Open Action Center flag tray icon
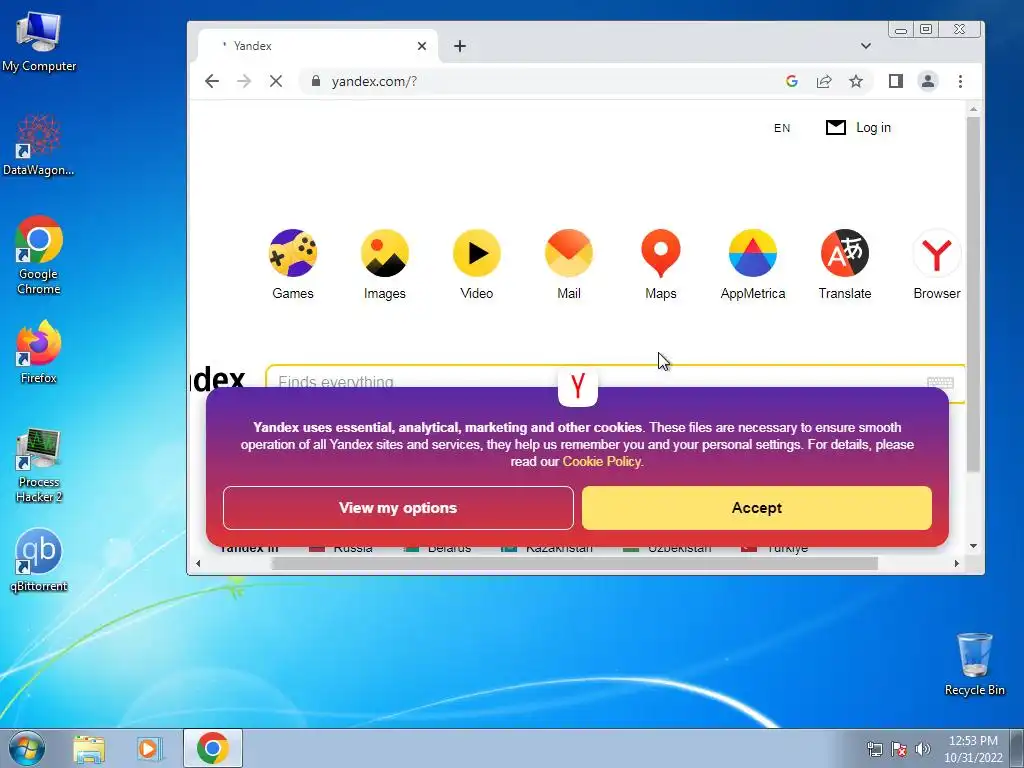This screenshot has height=768, width=1024. (x=899, y=749)
